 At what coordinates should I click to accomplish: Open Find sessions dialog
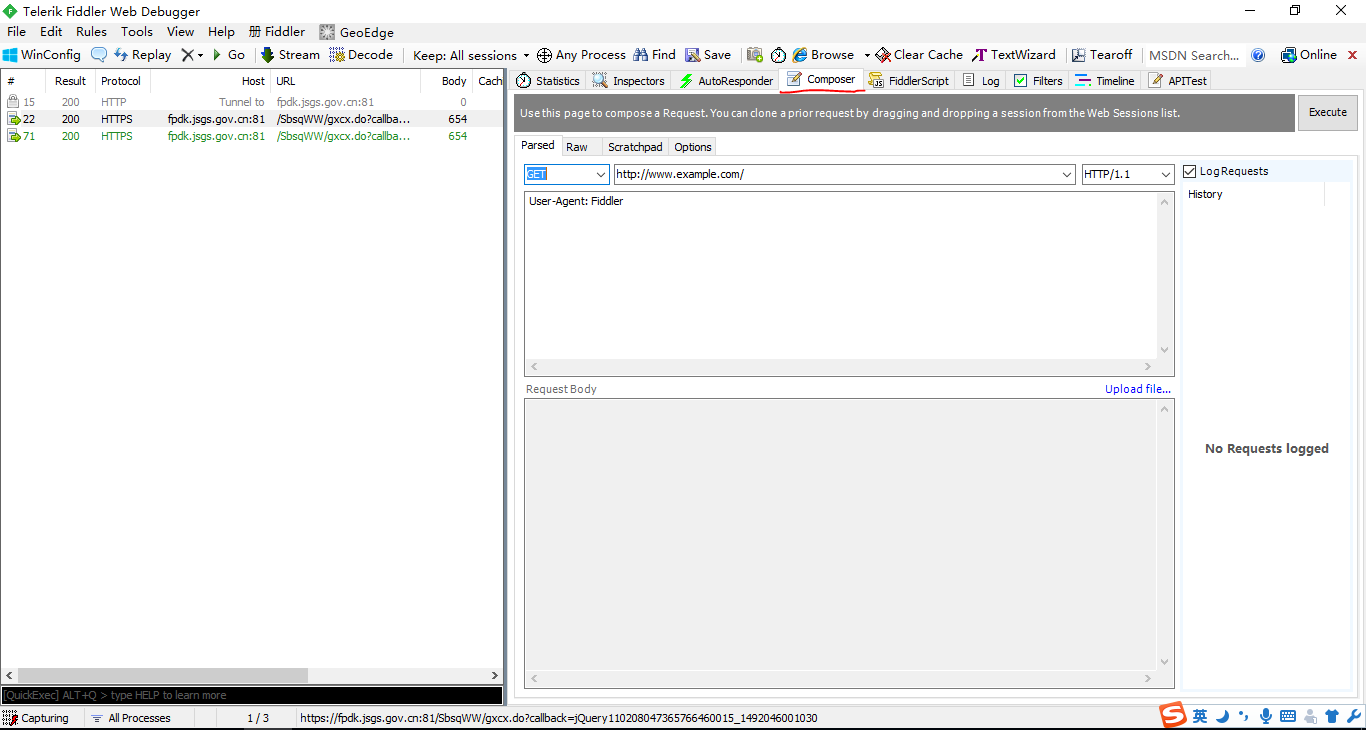tap(654, 55)
